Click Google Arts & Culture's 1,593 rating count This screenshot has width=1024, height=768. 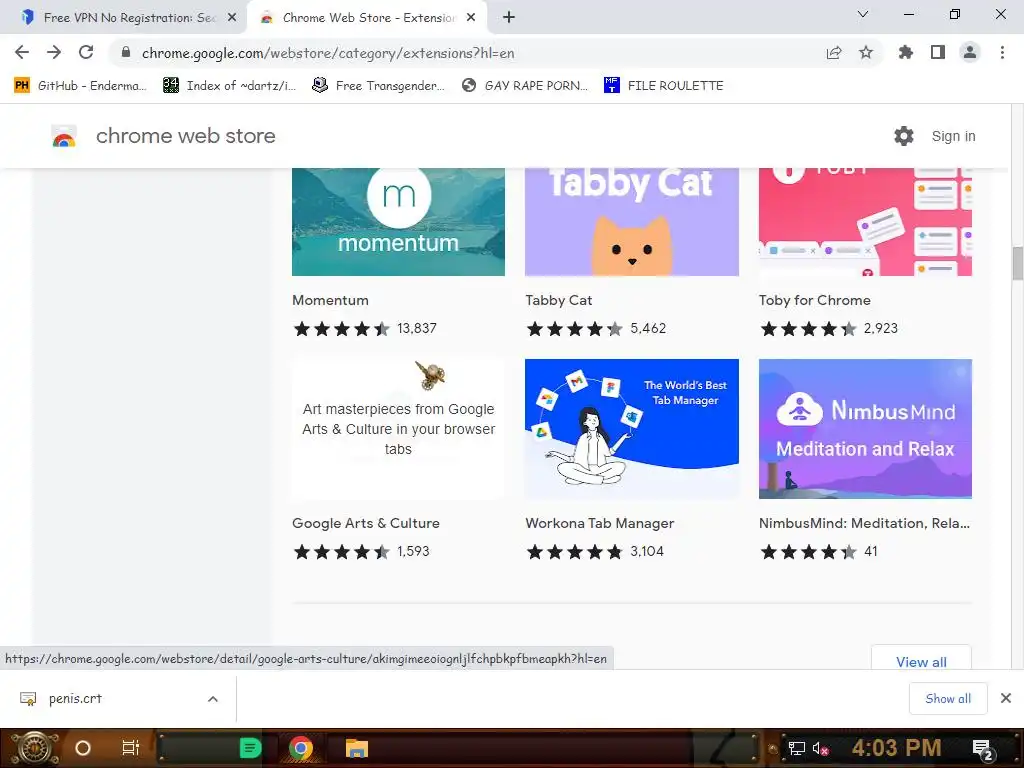click(x=413, y=551)
